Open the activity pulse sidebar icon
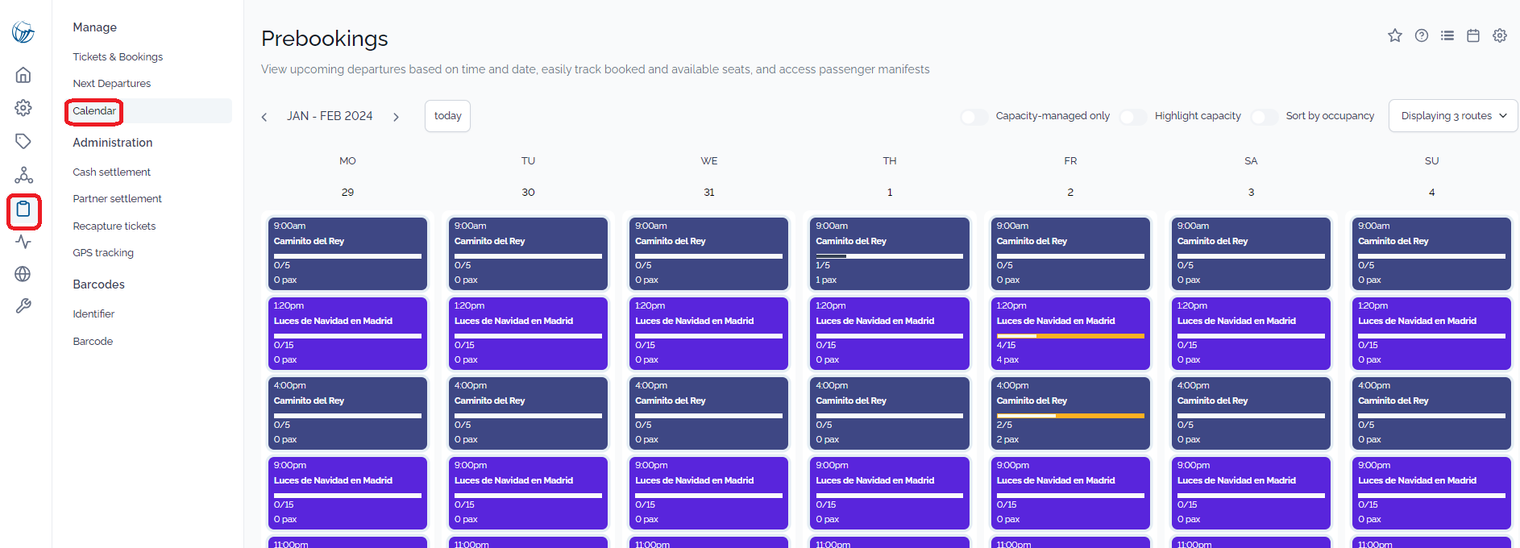The image size is (1520, 548). [x=23, y=241]
